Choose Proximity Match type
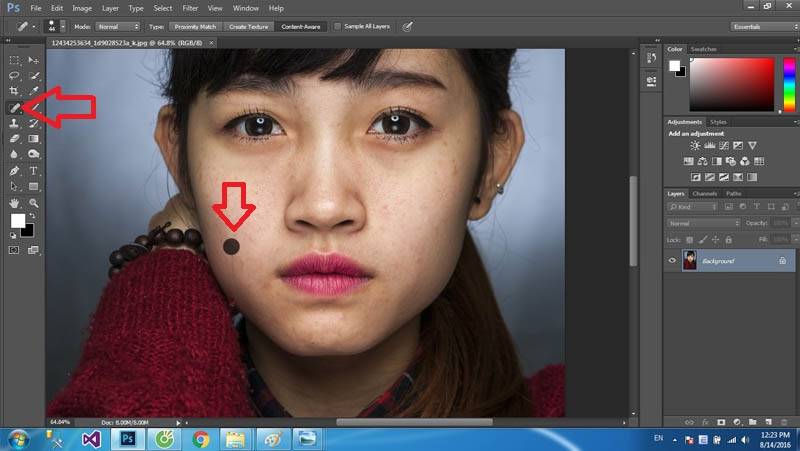This screenshot has height=451, width=800. point(195,27)
